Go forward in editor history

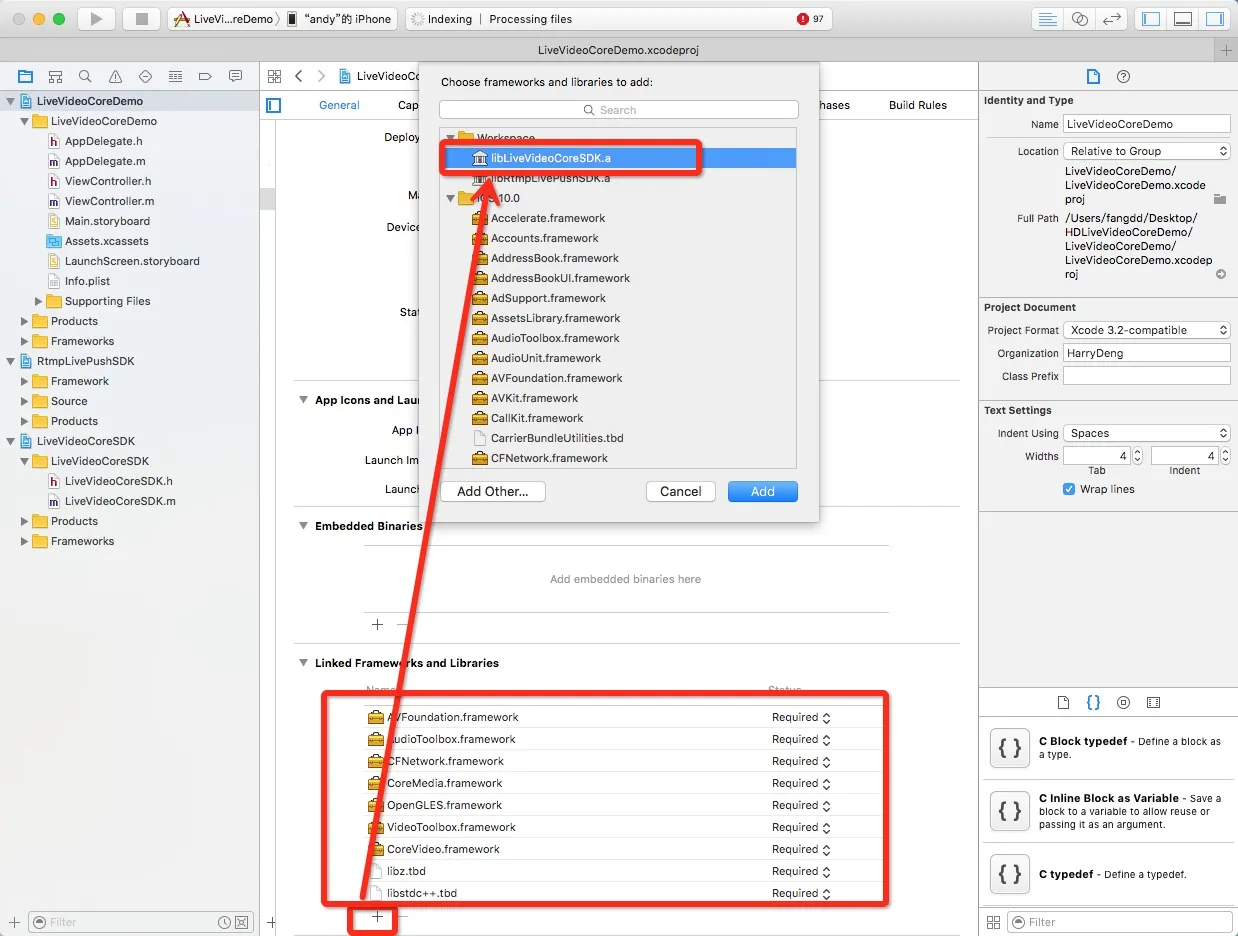(321, 76)
